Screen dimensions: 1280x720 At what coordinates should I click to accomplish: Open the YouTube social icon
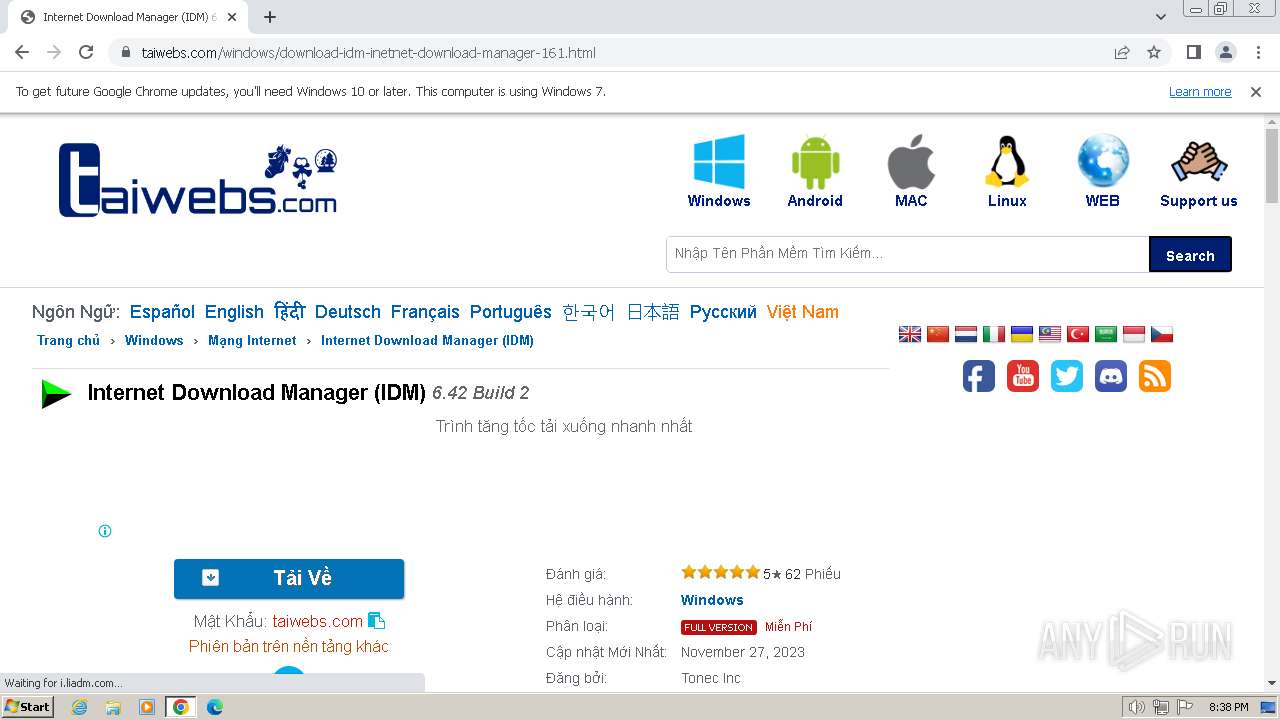1023,376
